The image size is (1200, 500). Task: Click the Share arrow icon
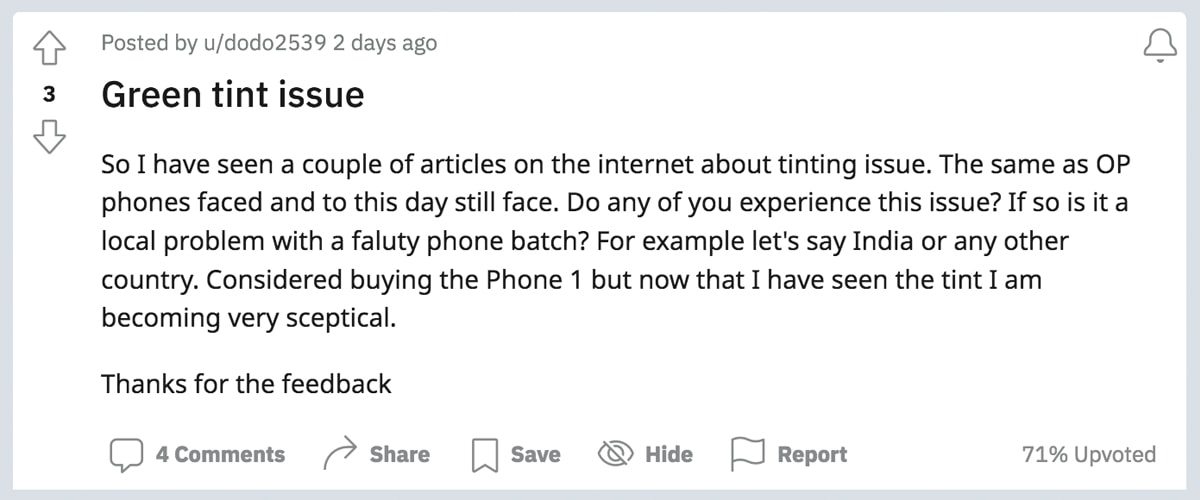pos(341,455)
